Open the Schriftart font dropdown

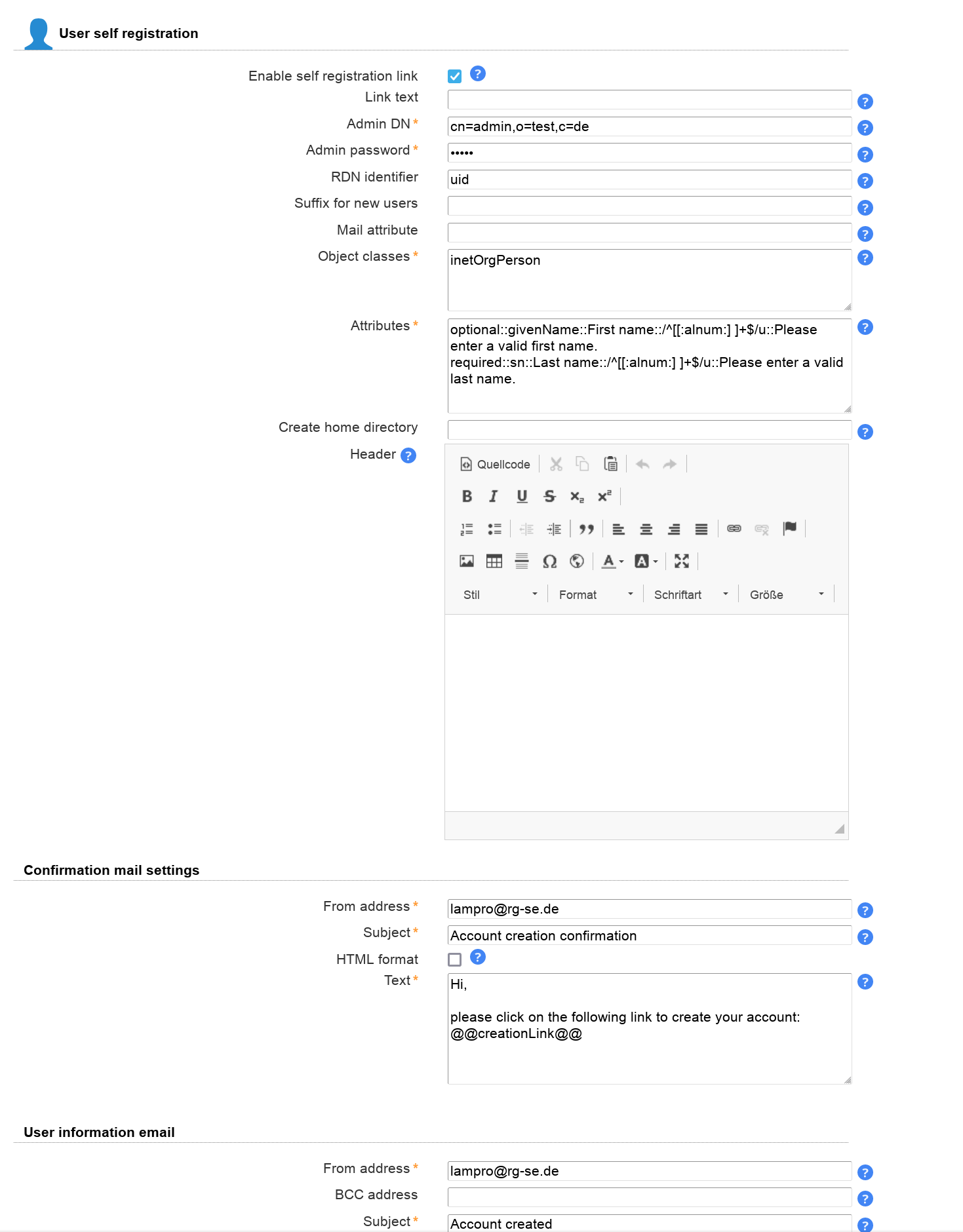(690, 595)
